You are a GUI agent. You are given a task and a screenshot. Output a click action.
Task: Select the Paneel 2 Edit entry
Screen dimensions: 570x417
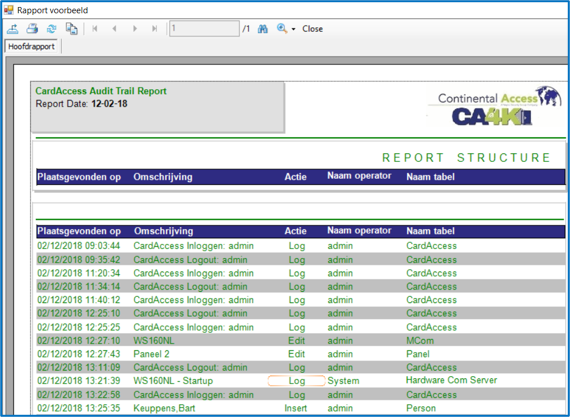301,354
